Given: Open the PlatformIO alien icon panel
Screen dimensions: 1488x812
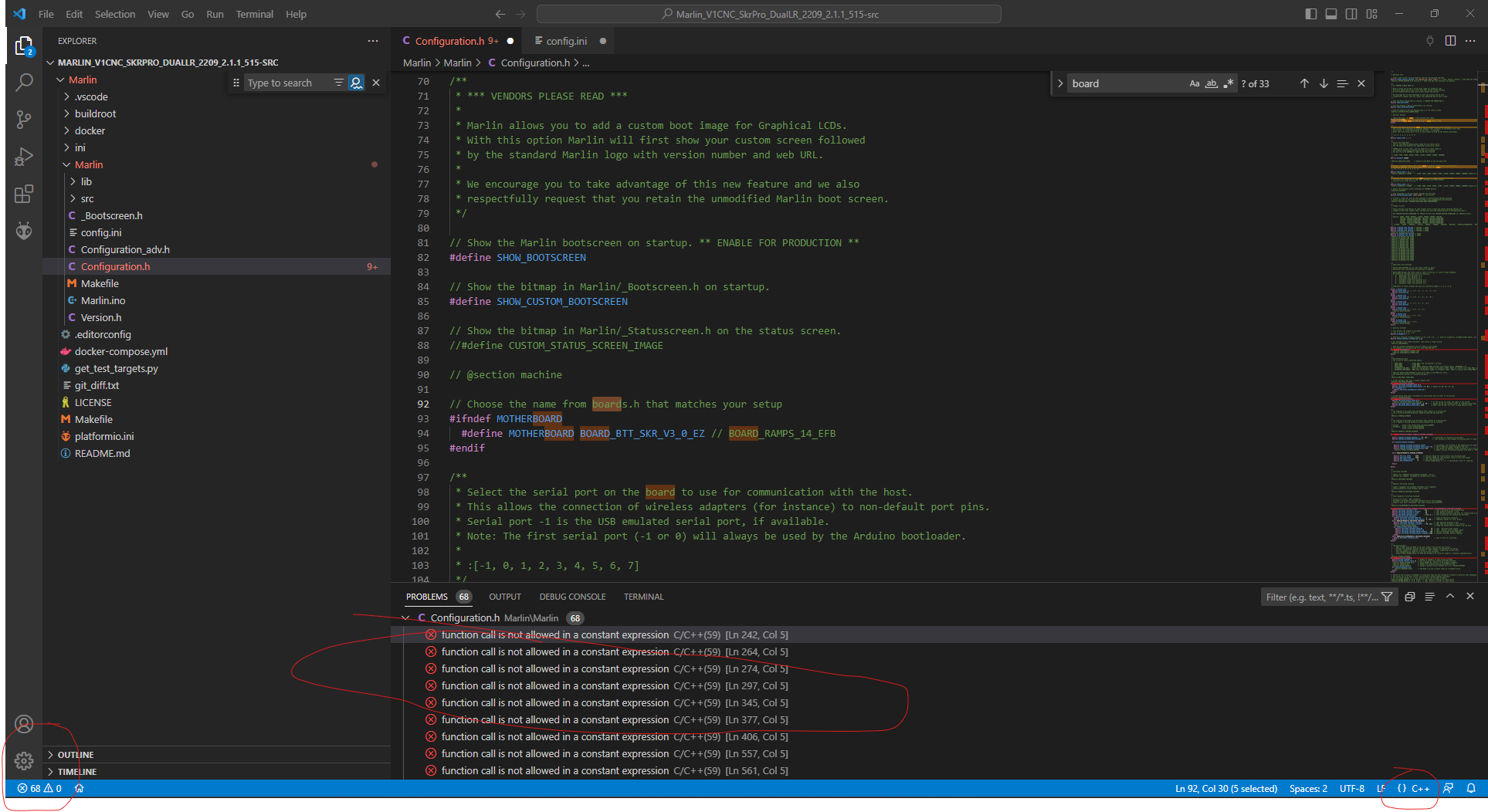Looking at the screenshot, I should [x=24, y=231].
